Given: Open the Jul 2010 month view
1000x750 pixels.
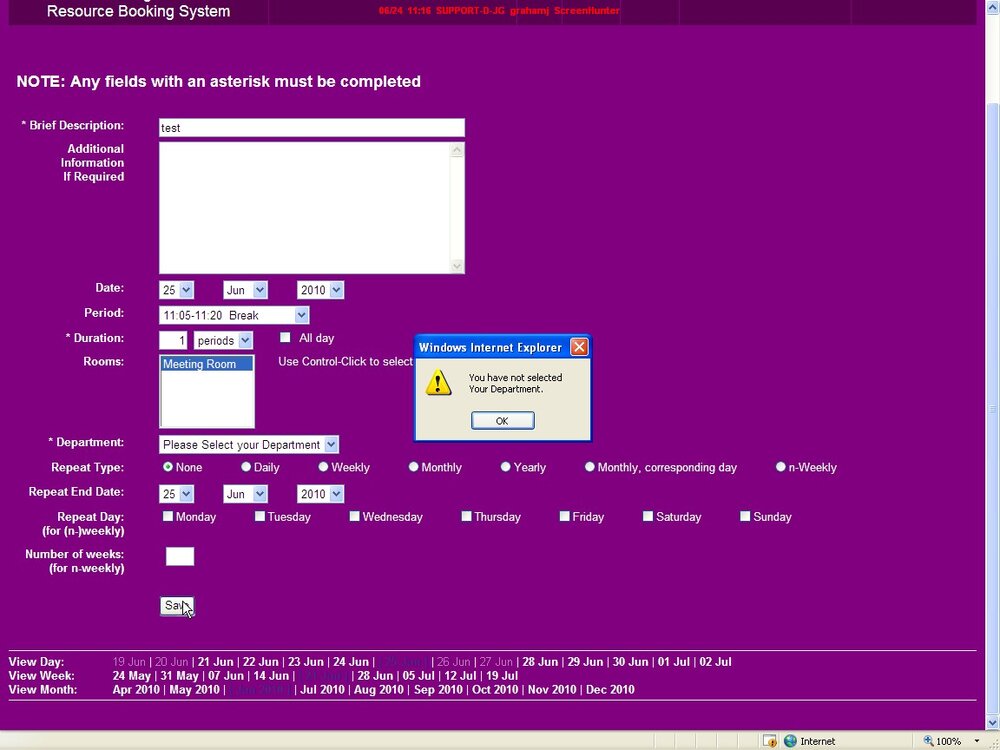Looking at the screenshot, I should (322, 689).
